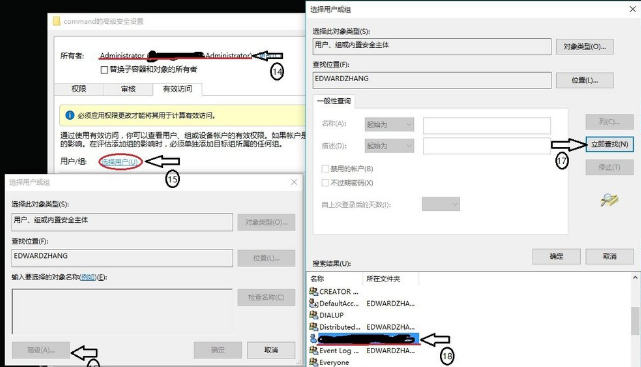Open the 自上次登录后的天数 dropdown
The image size is (641, 367).
click(441, 204)
